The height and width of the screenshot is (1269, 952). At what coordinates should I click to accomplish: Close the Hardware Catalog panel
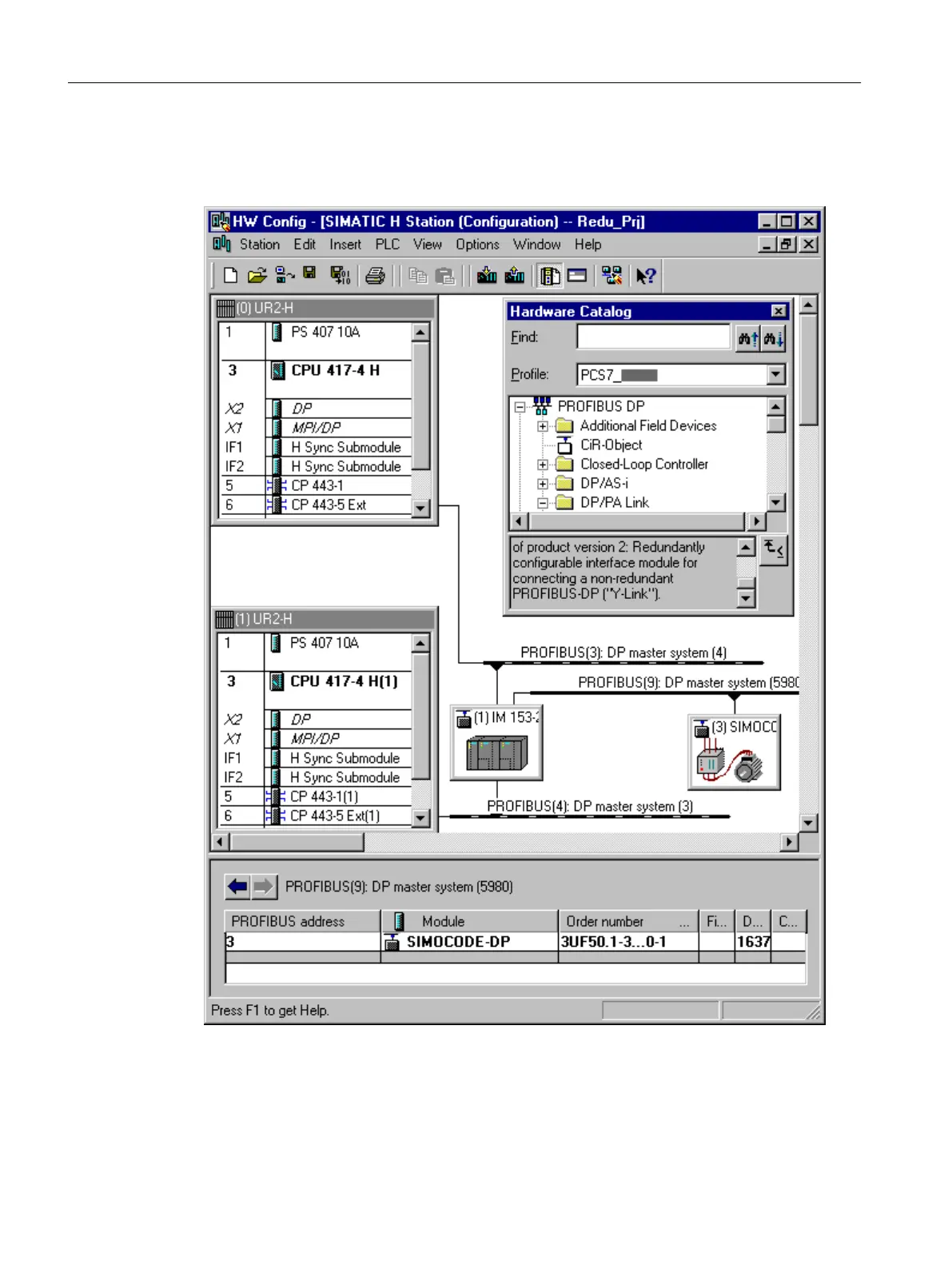(x=779, y=311)
